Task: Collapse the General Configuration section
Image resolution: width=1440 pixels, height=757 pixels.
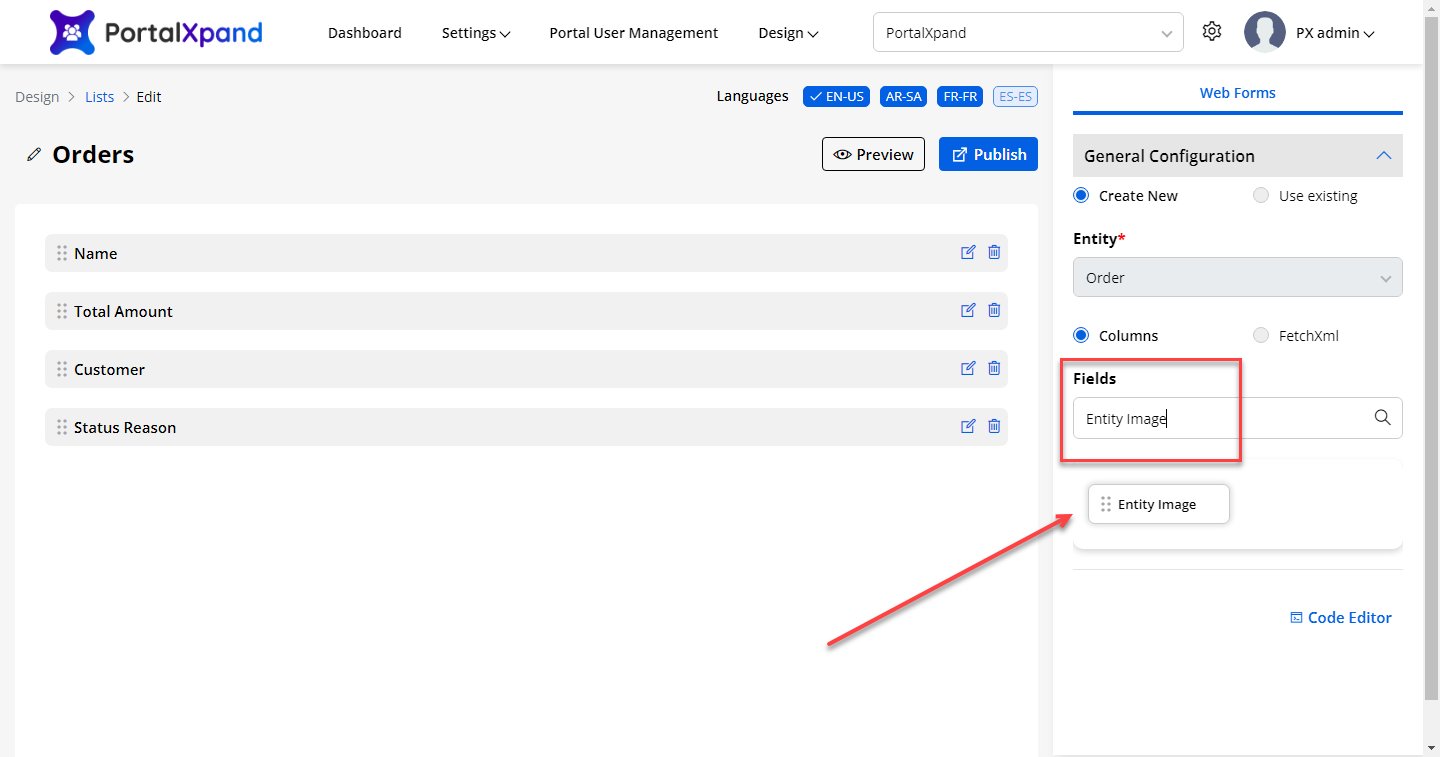Action: coord(1384,156)
